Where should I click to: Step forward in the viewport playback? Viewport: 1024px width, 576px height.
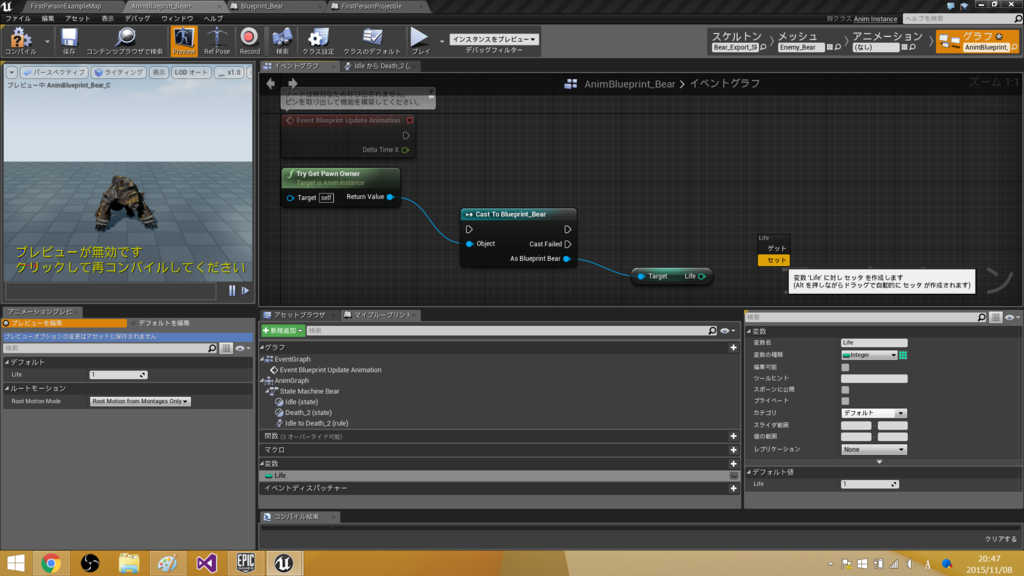click(246, 291)
